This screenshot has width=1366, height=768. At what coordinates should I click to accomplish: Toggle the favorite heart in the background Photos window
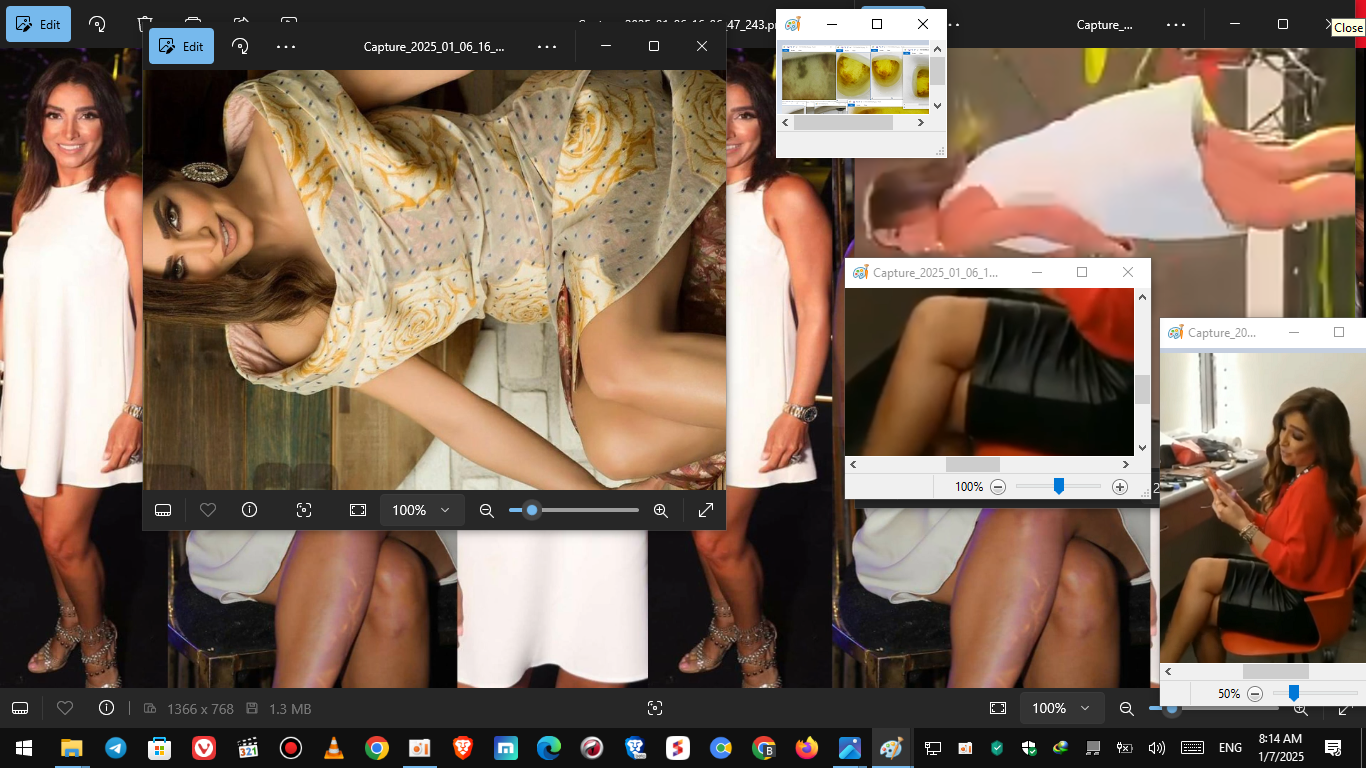pyautogui.click(x=65, y=708)
